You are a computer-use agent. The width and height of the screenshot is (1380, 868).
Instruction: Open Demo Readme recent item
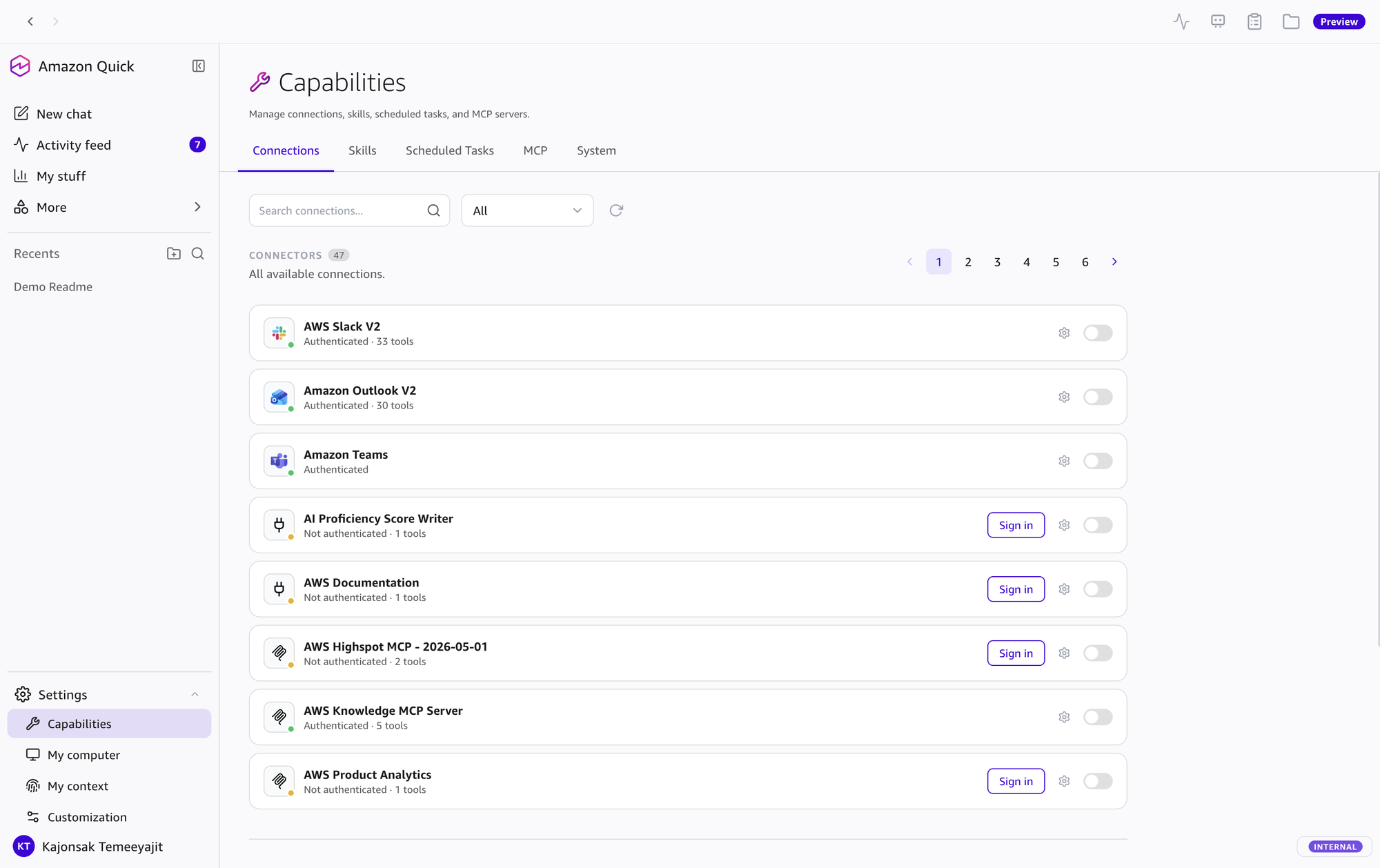53,287
